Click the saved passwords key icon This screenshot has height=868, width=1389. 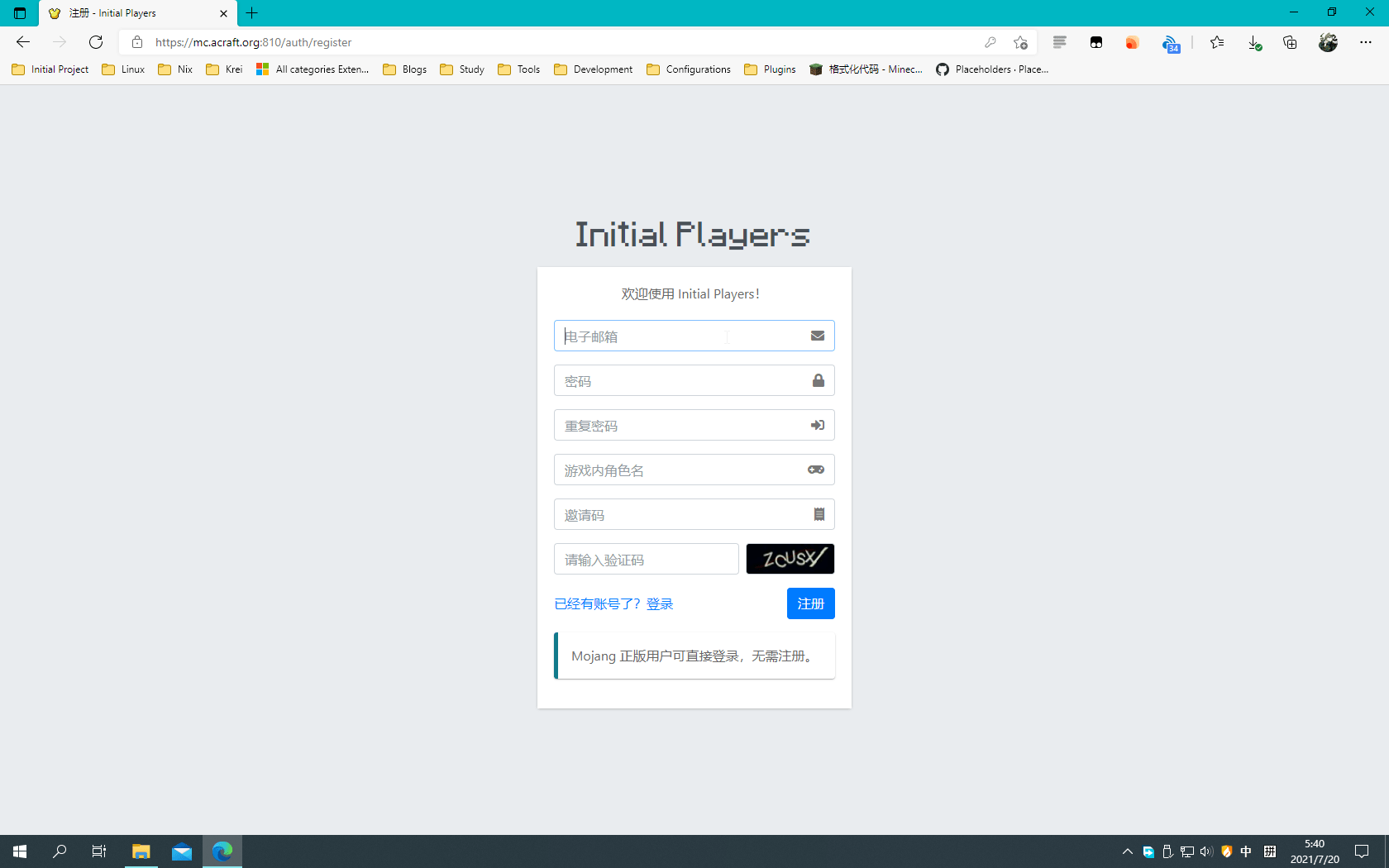coord(990,42)
